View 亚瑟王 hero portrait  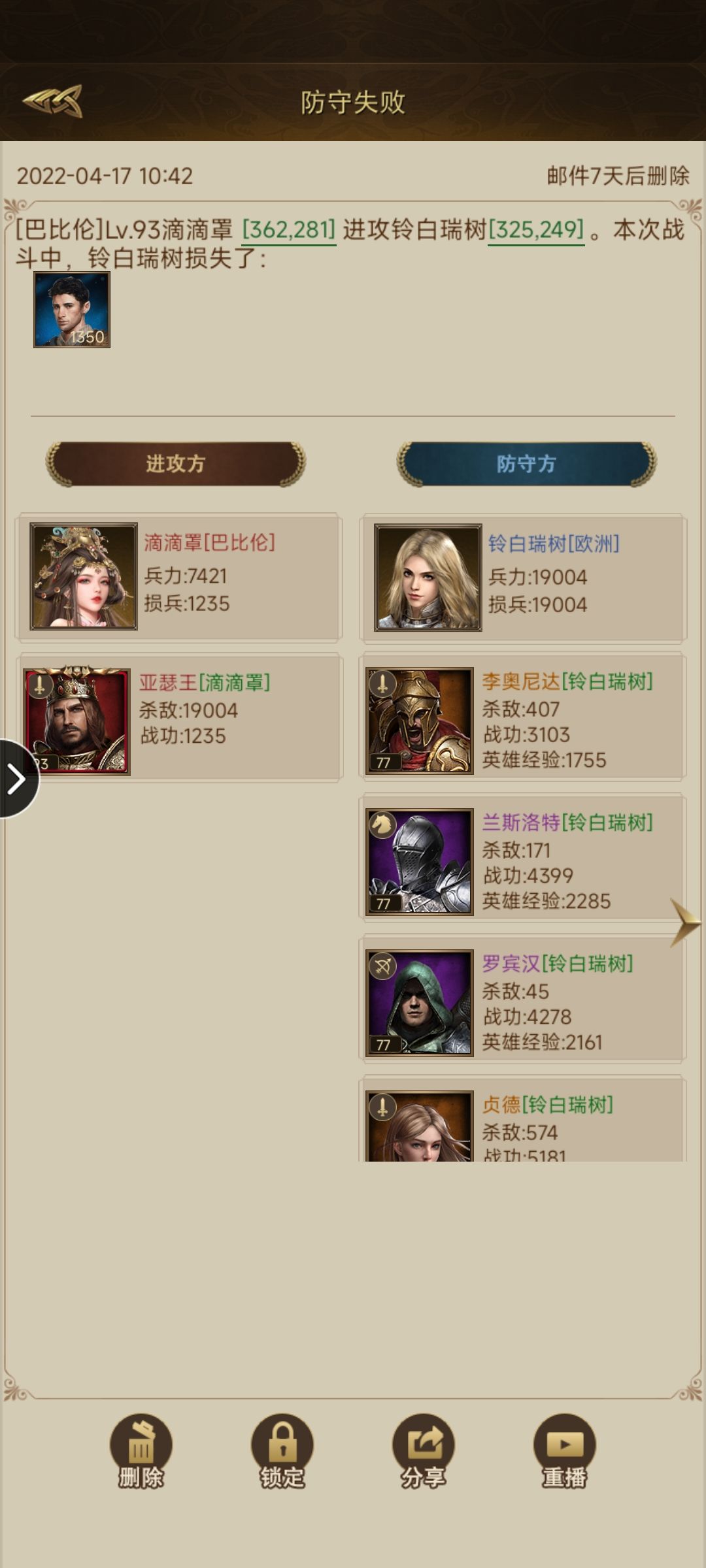(x=77, y=721)
